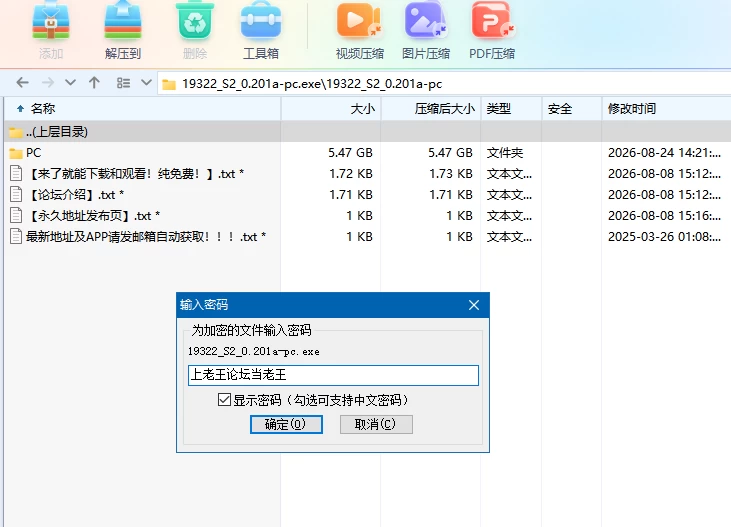Screen dimensions: 731x527
Task: Click the document icon of 【永久地址发布页】.txt
Action: [16, 215]
